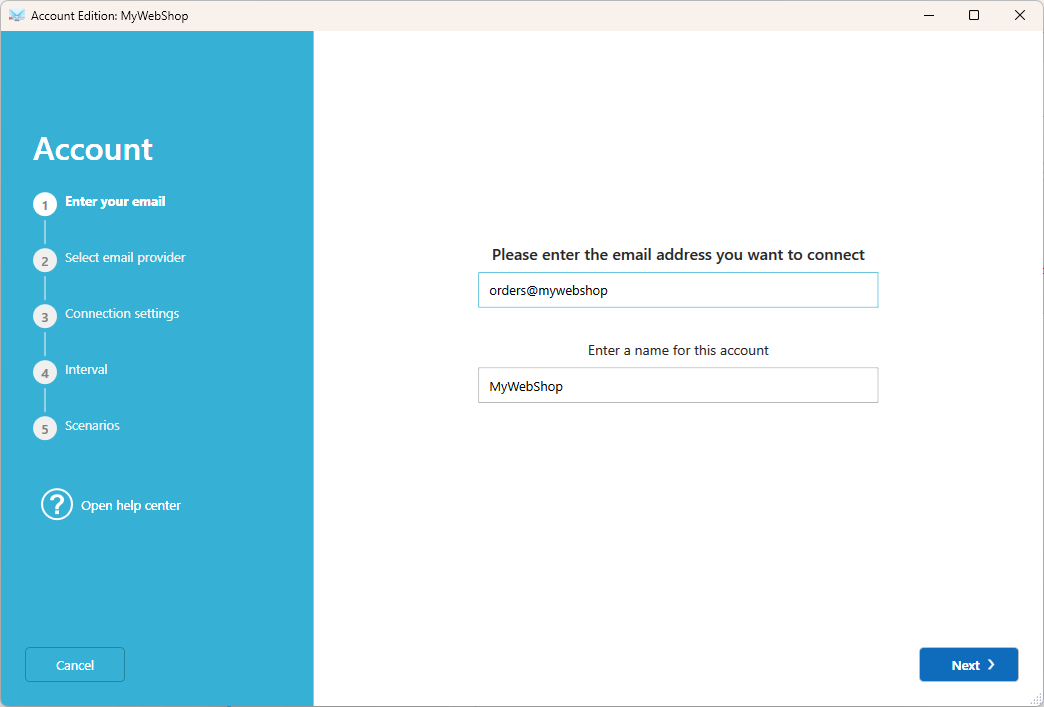Cancel the account setup
This screenshot has height=707, width=1044.
(75, 664)
